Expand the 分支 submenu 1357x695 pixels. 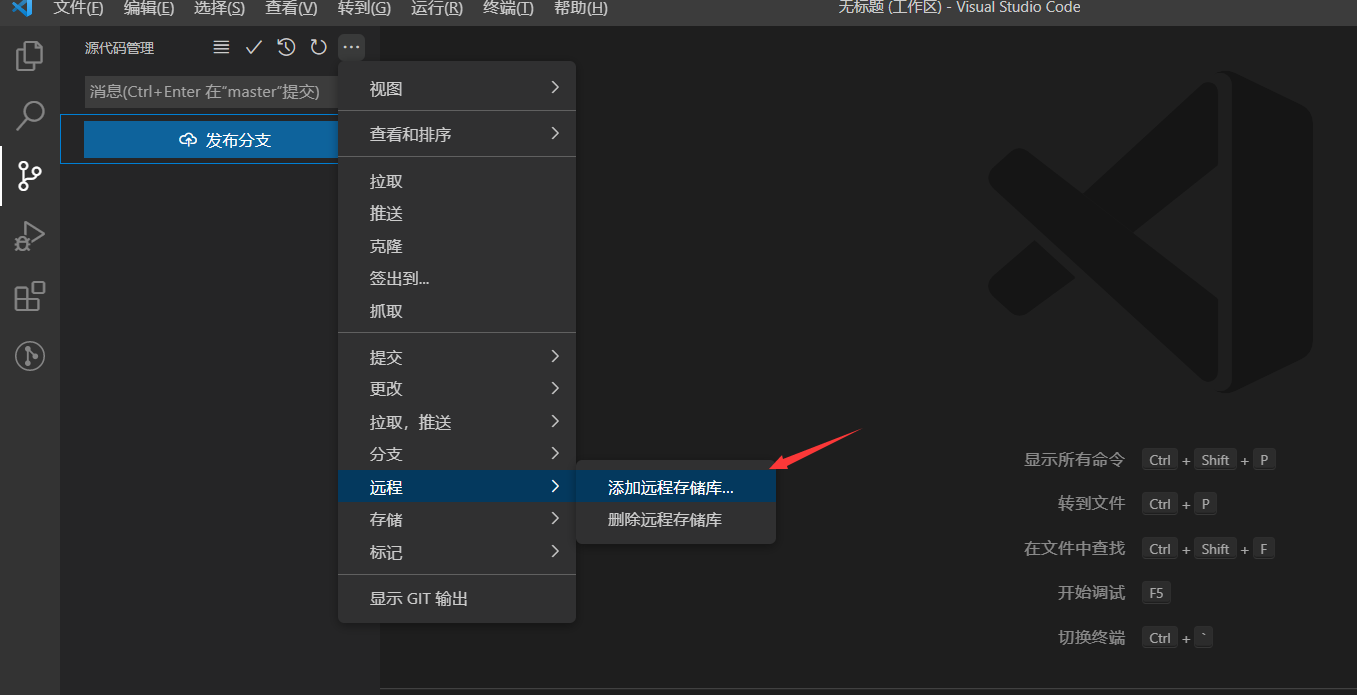(457, 454)
